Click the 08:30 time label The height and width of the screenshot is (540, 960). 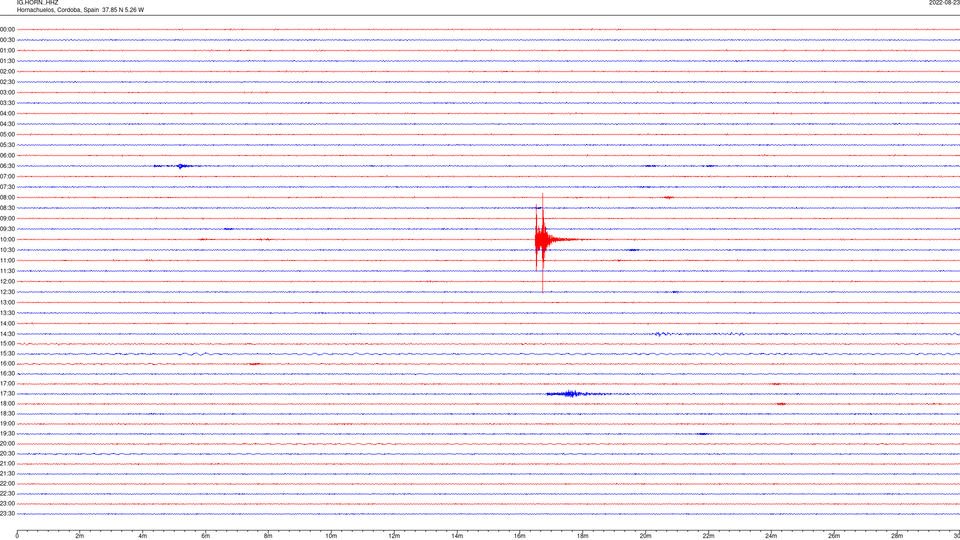7,208
